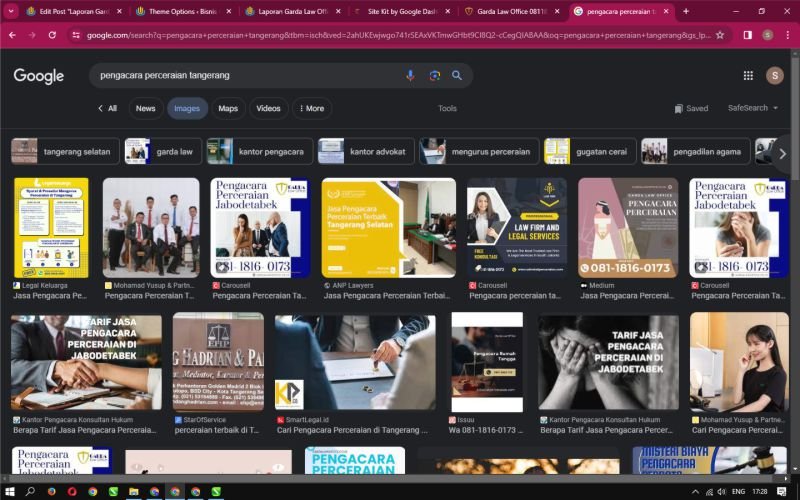This screenshot has height=500, width=800.
Task: Open Google Lens image search
Action: (434, 76)
